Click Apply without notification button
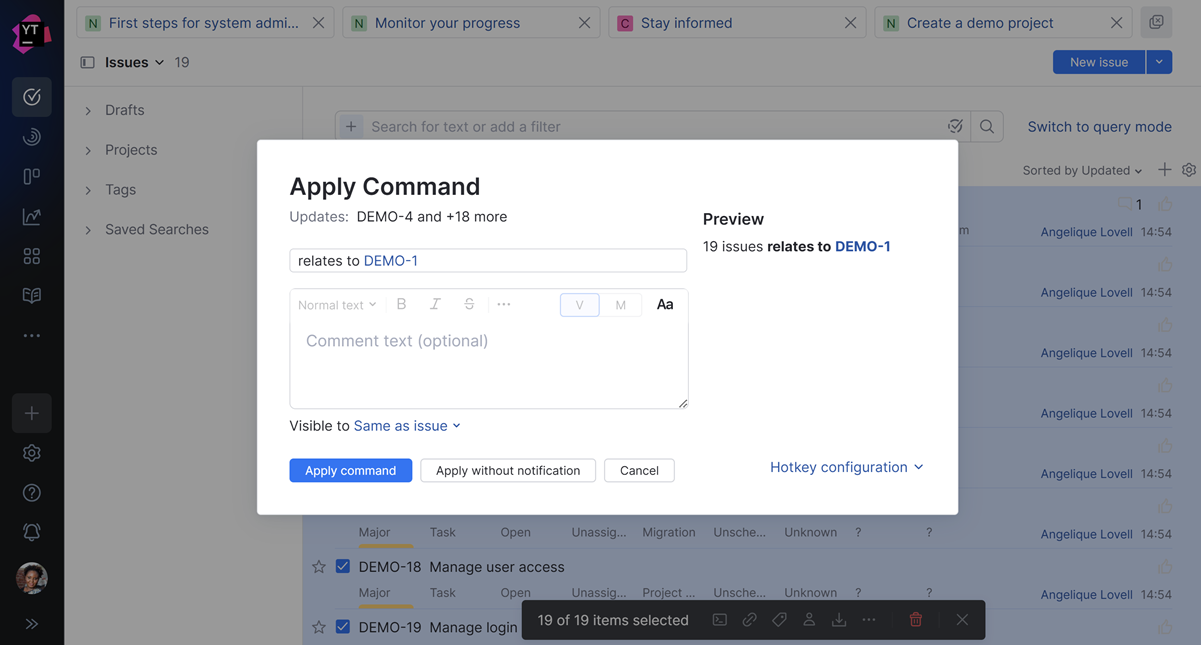The image size is (1201, 645). 508,470
